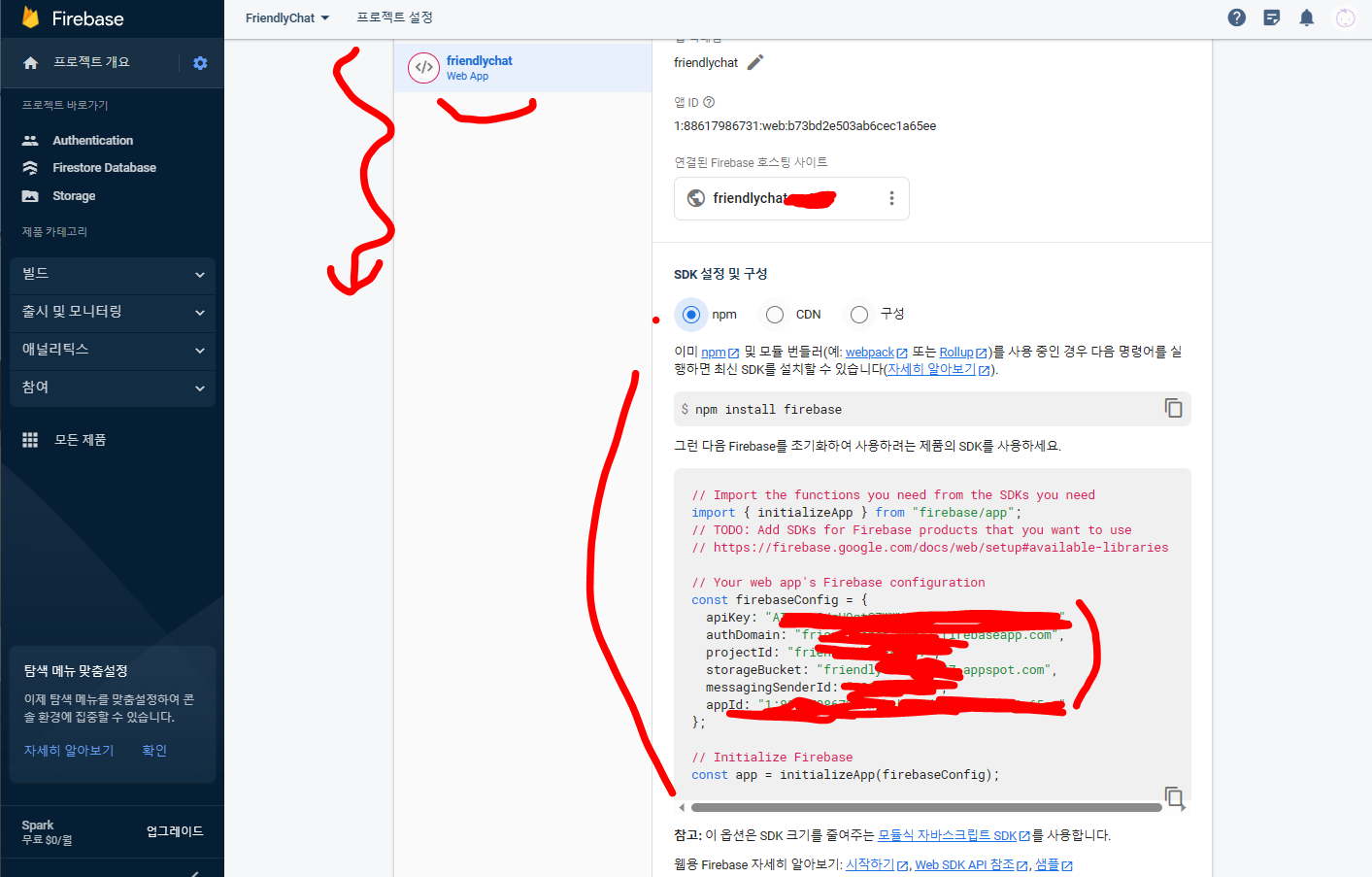Click the 앱 ID help icon
This screenshot has width=1372, height=877.
[709, 102]
